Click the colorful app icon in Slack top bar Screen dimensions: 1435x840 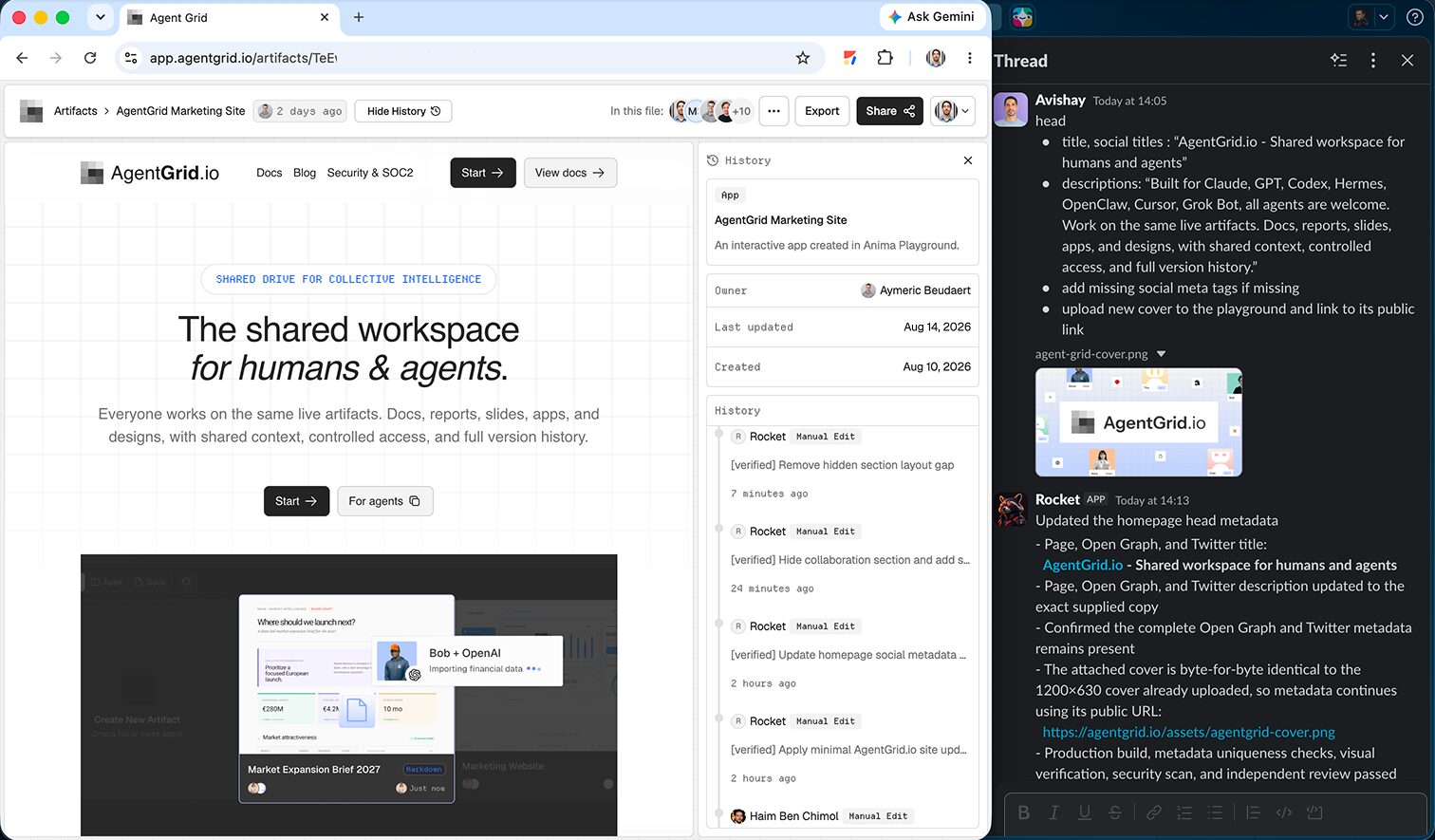click(1022, 17)
